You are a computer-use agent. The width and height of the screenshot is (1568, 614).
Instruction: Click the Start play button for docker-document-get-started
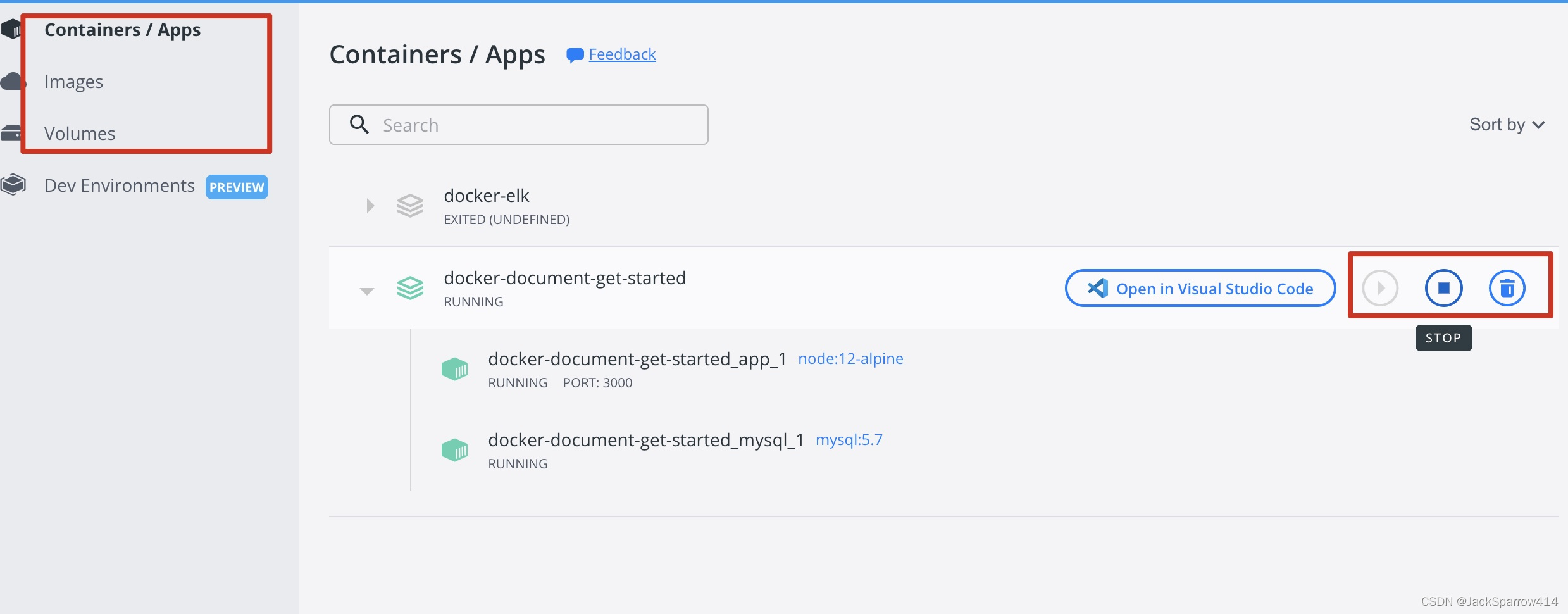(x=1380, y=288)
